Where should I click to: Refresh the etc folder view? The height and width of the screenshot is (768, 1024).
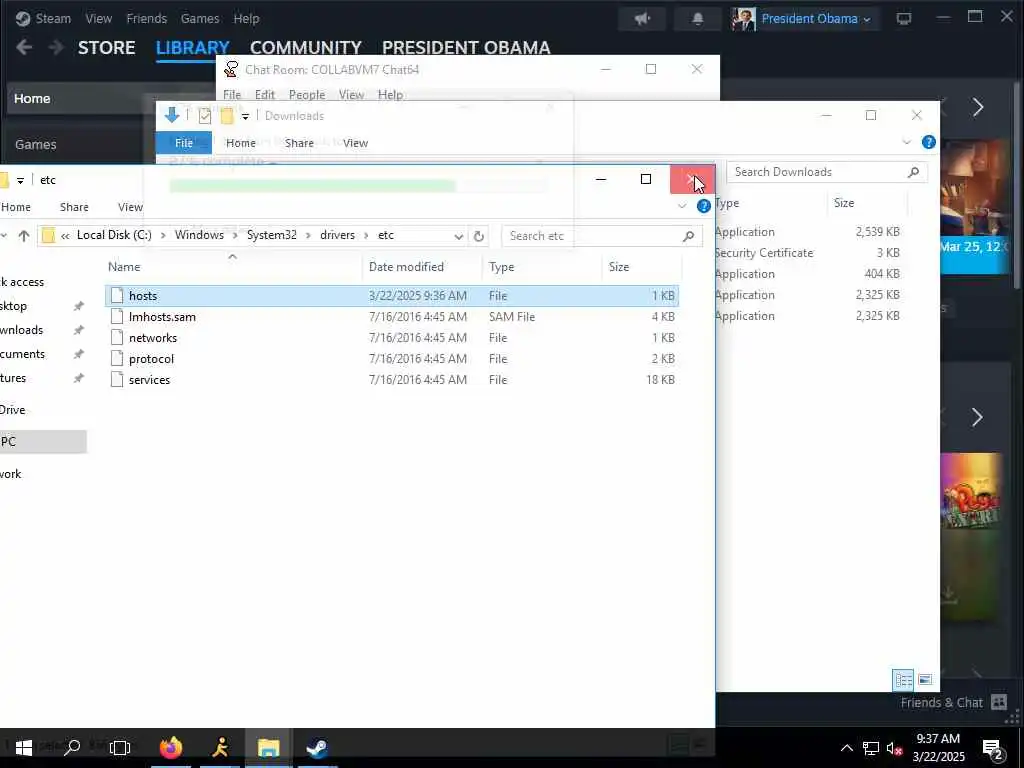[x=479, y=236]
